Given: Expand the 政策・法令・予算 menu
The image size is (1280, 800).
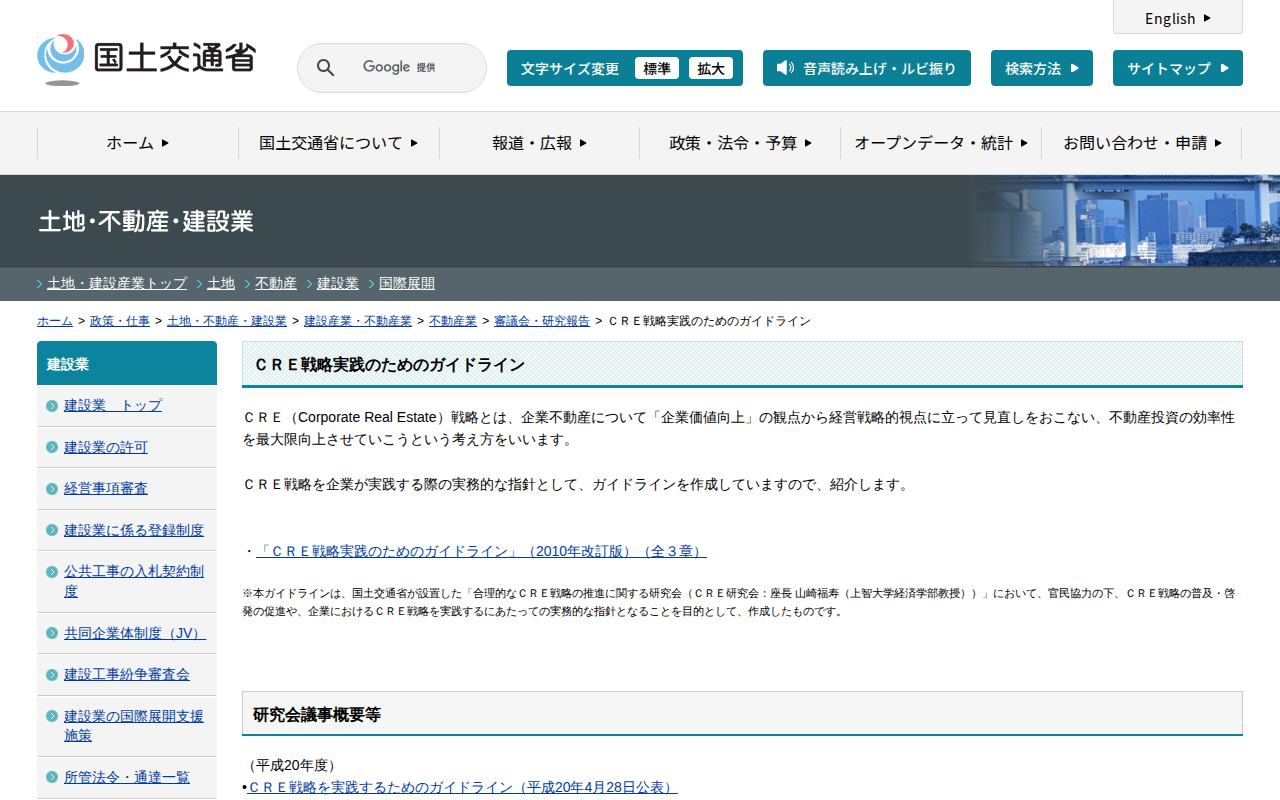Looking at the screenshot, I should point(740,143).
